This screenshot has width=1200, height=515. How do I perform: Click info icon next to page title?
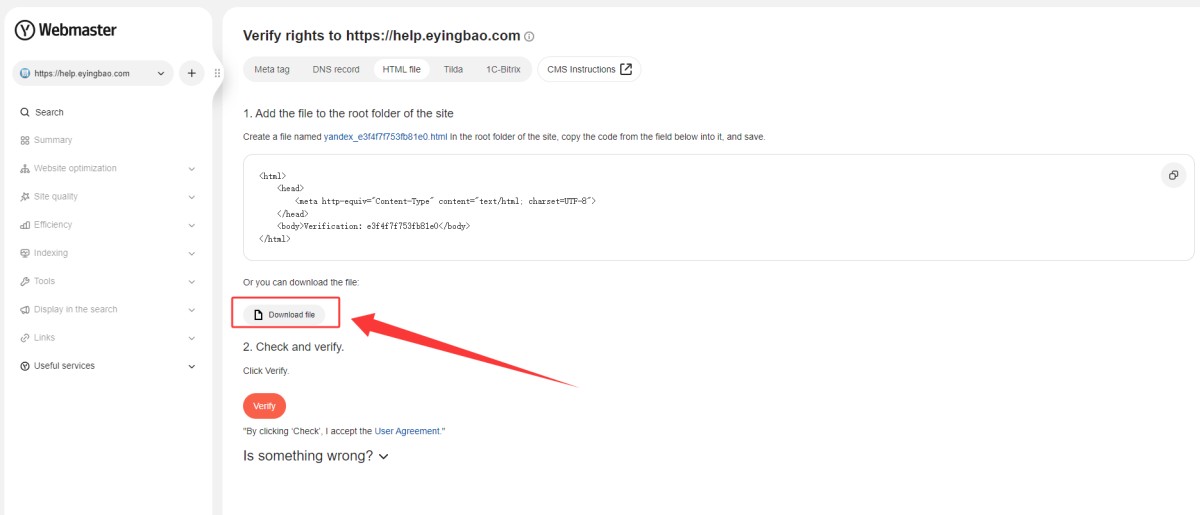click(x=529, y=37)
